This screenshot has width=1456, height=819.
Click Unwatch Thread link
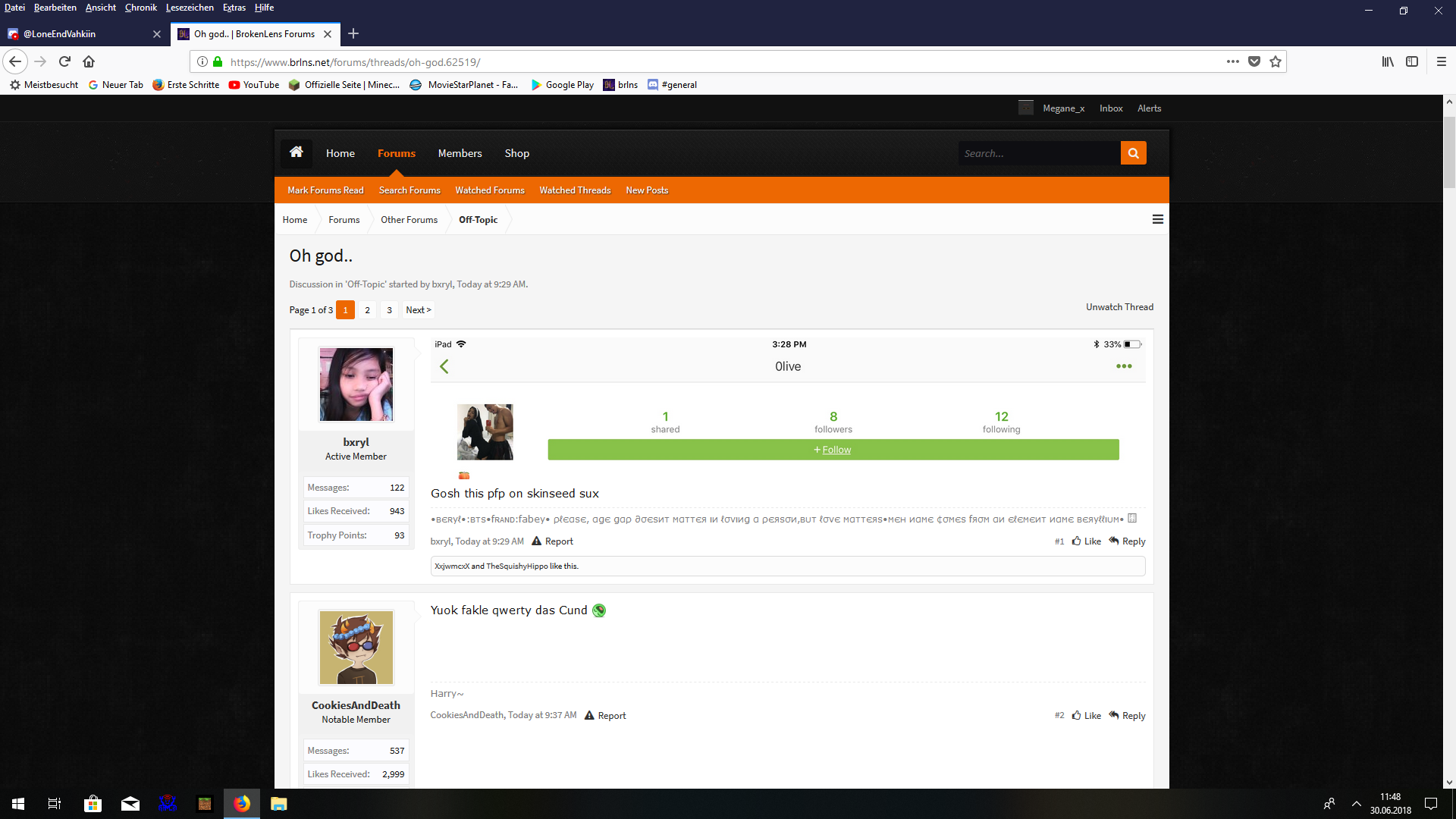[1119, 307]
